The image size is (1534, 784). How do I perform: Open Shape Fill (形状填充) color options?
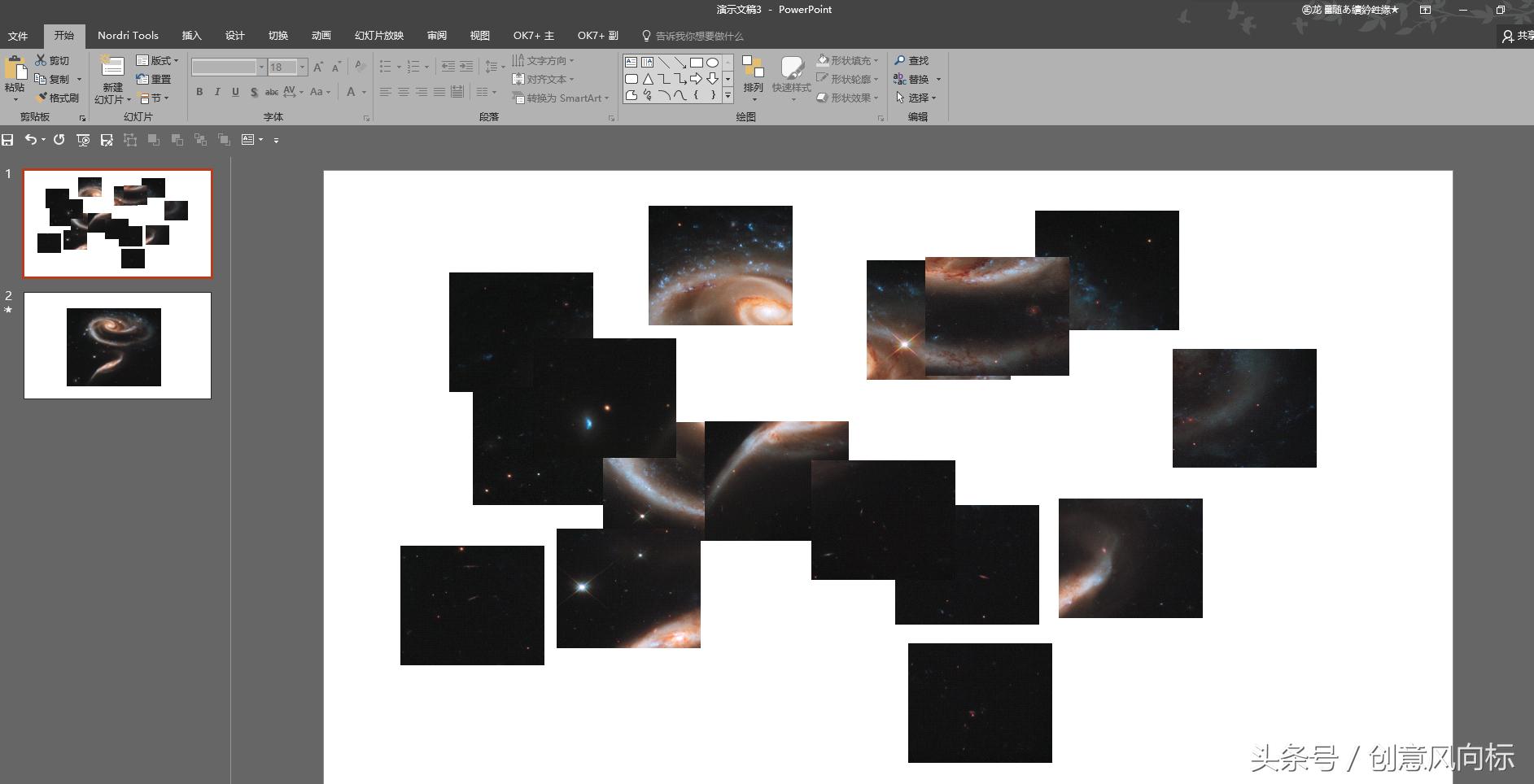pyautogui.click(x=848, y=61)
